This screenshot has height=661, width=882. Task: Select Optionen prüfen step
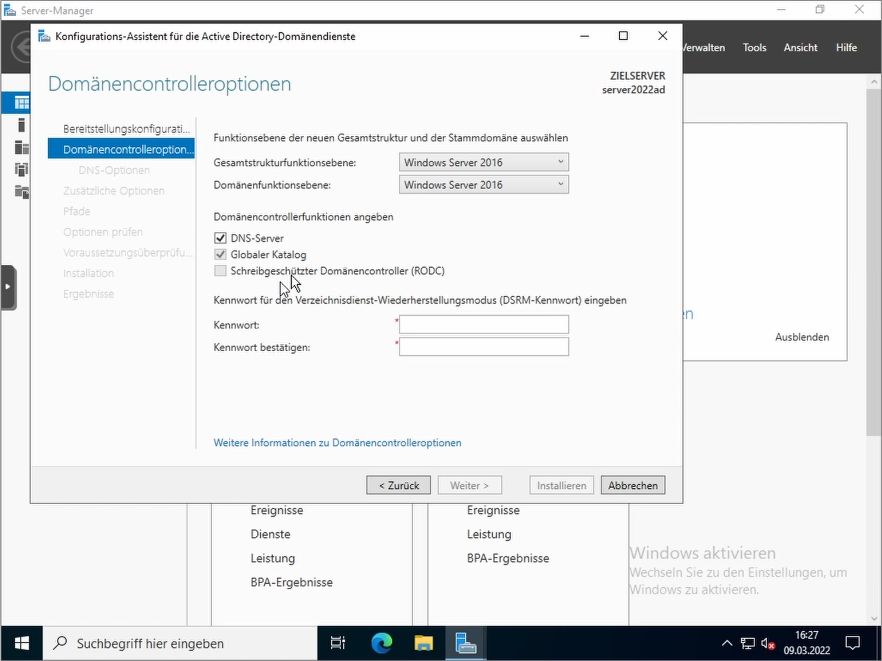coord(102,232)
